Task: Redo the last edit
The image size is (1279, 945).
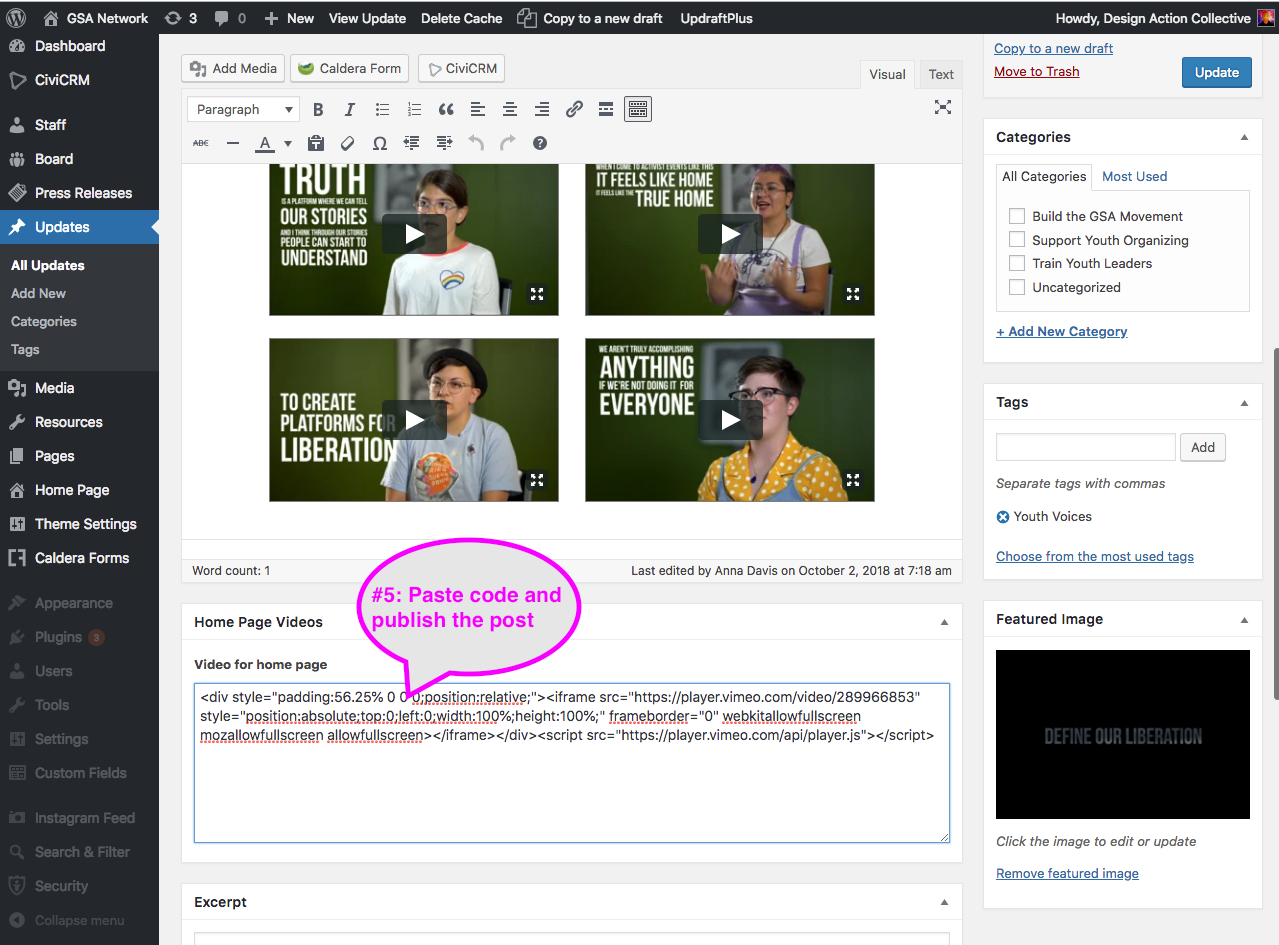Action: (x=508, y=143)
